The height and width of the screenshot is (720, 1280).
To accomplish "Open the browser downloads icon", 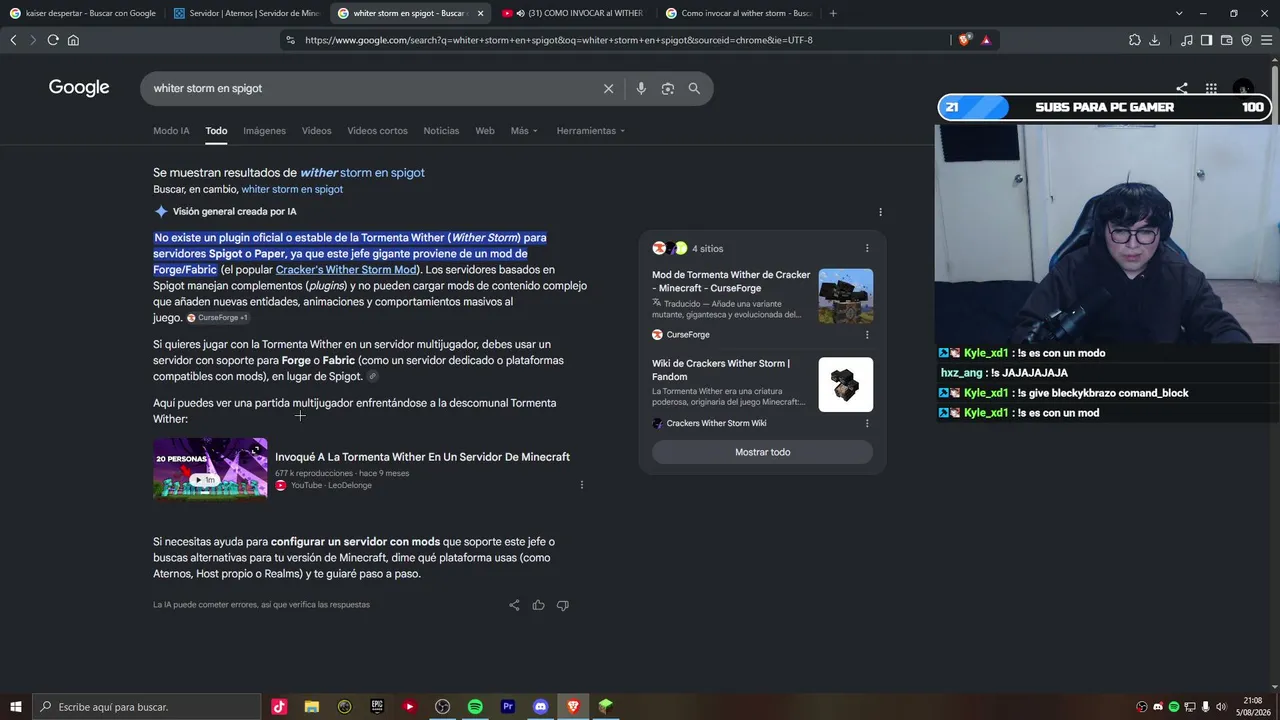I will (1154, 40).
